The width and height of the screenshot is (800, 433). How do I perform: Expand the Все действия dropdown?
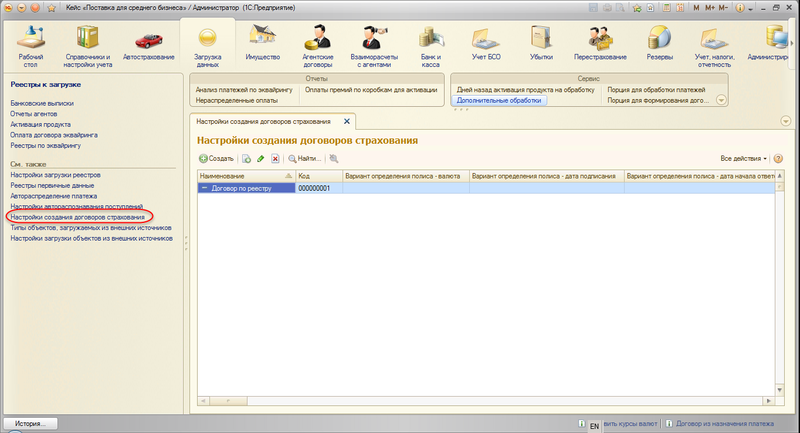[744, 158]
